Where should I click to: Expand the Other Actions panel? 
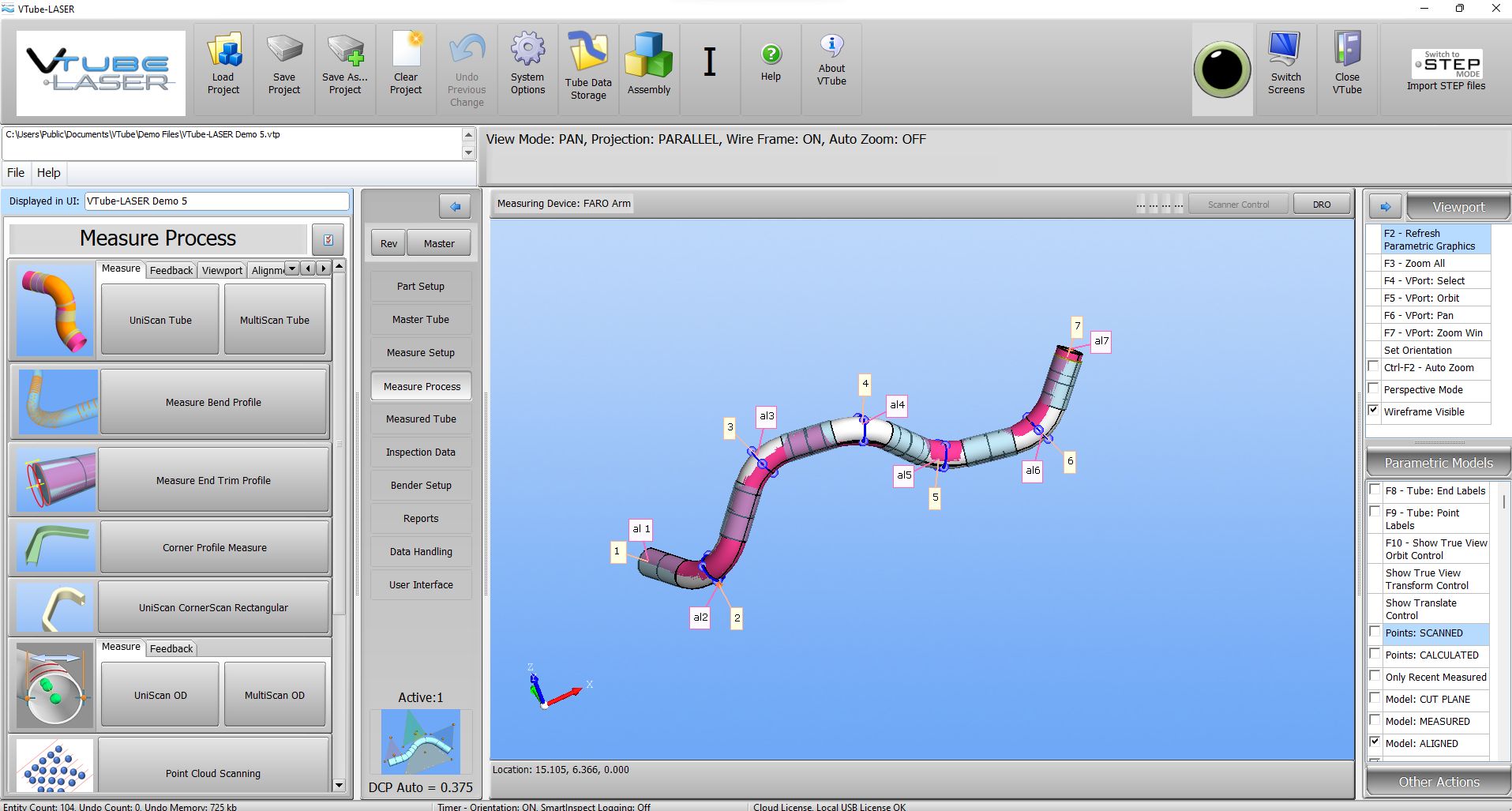click(x=1439, y=782)
